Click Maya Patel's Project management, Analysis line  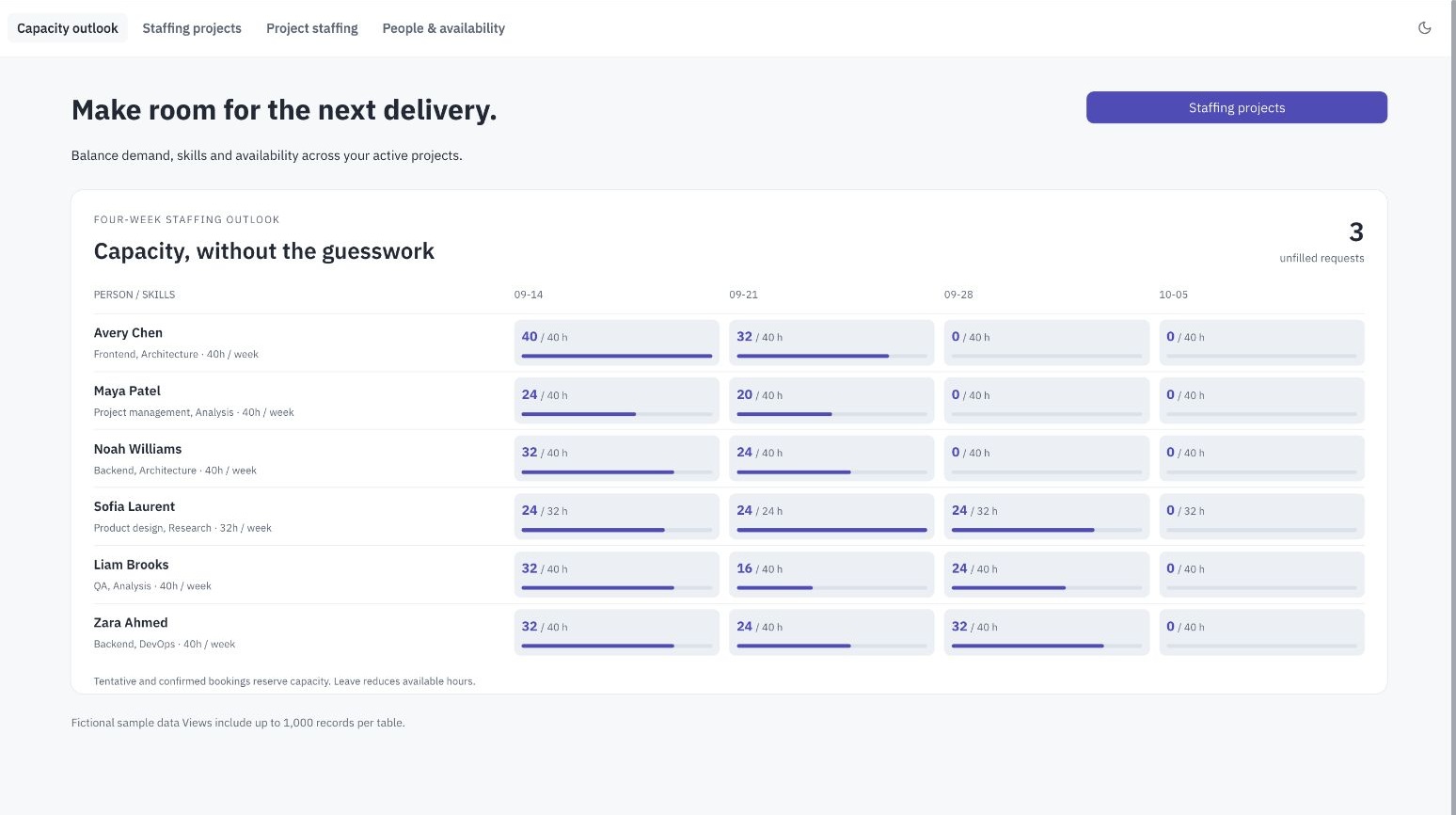pyautogui.click(x=194, y=412)
